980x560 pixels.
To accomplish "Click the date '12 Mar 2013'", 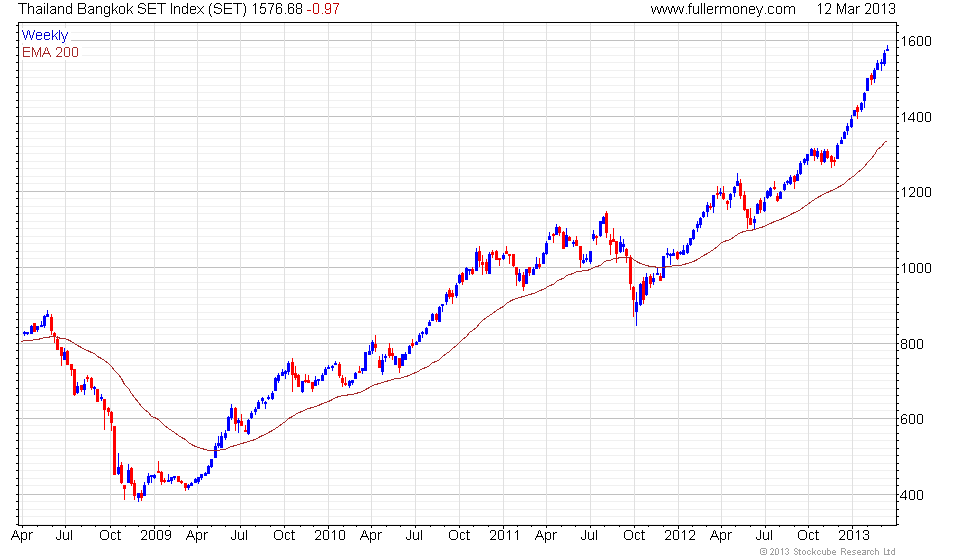I will click(x=856, y=9).
